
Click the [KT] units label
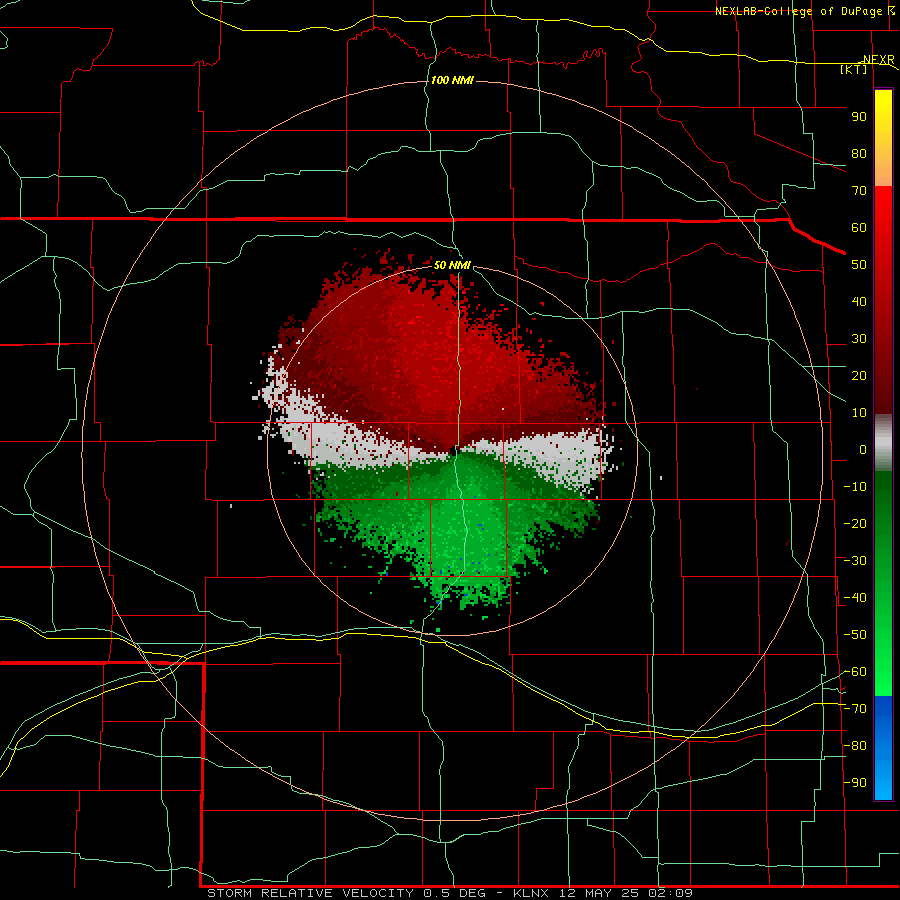(x=854, y=69)
